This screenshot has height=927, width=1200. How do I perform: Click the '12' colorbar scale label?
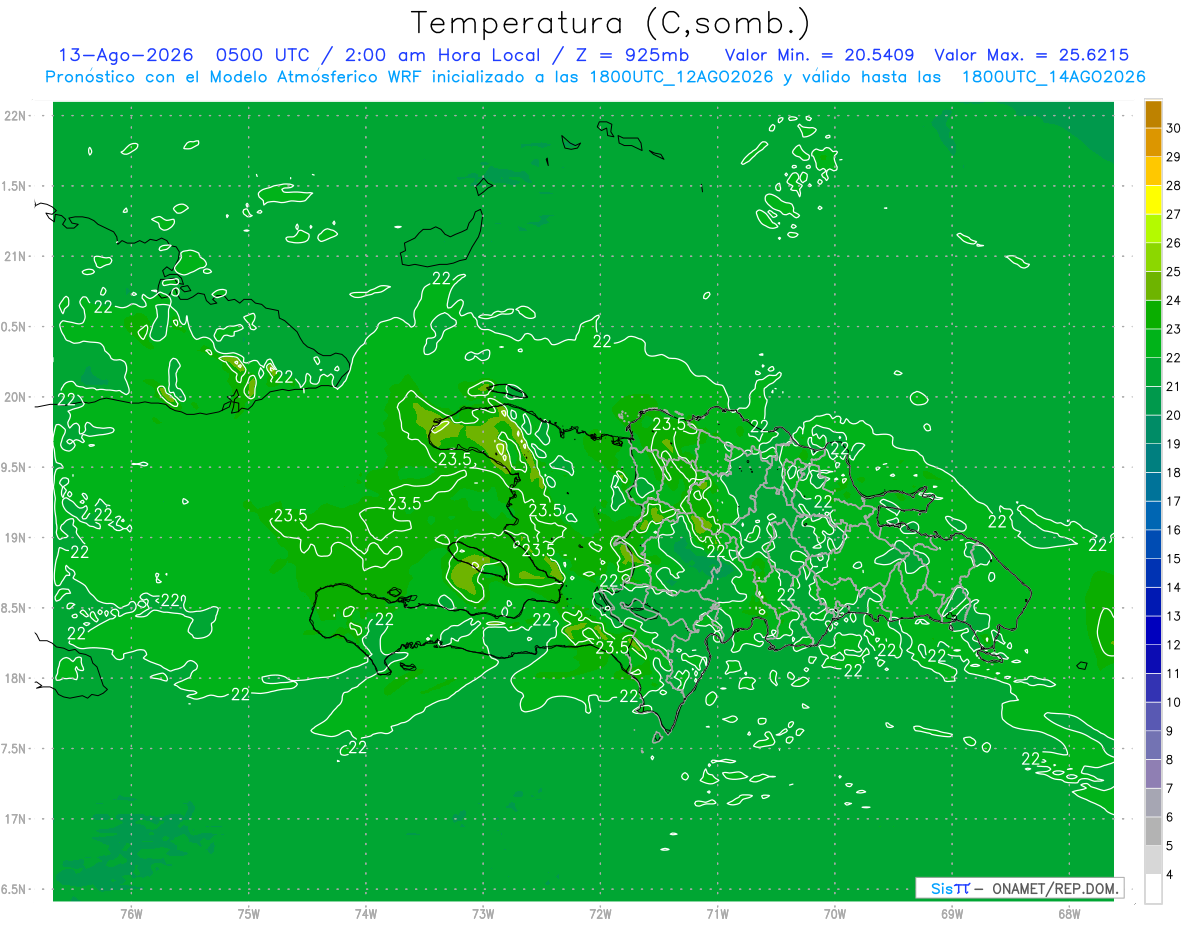(1174, 645)
